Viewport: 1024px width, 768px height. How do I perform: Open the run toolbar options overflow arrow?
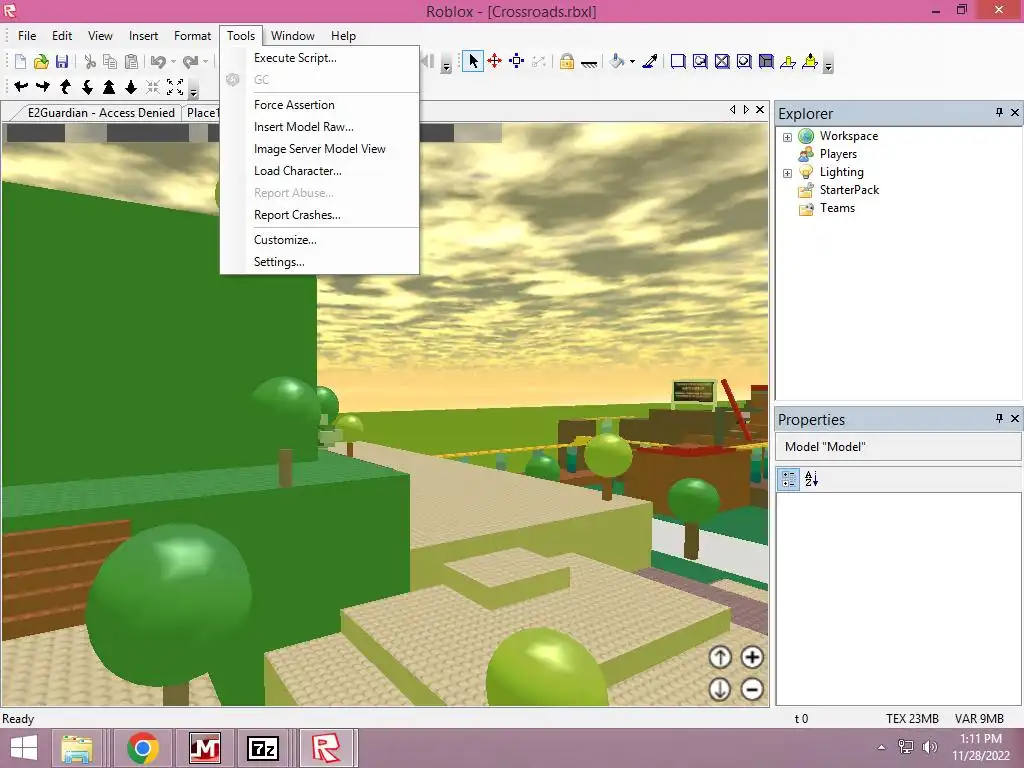[446, 65]
